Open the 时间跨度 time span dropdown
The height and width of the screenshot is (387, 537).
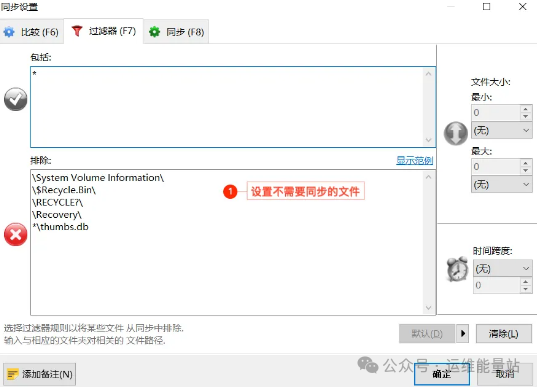[502, 269]
